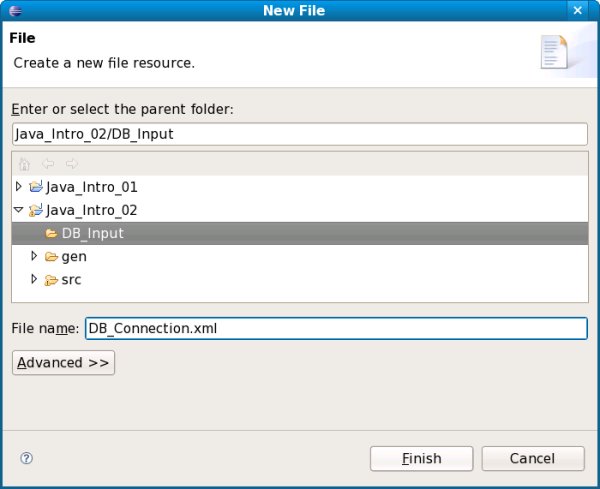
Task: Click the Java_Intro_01 project icon
Action: point(36,187)
